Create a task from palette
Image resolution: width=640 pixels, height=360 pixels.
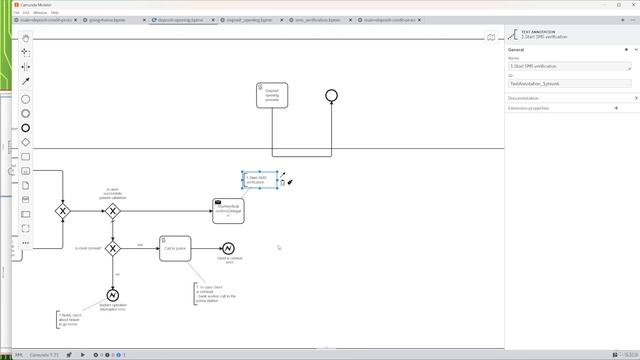pos(25,157)
